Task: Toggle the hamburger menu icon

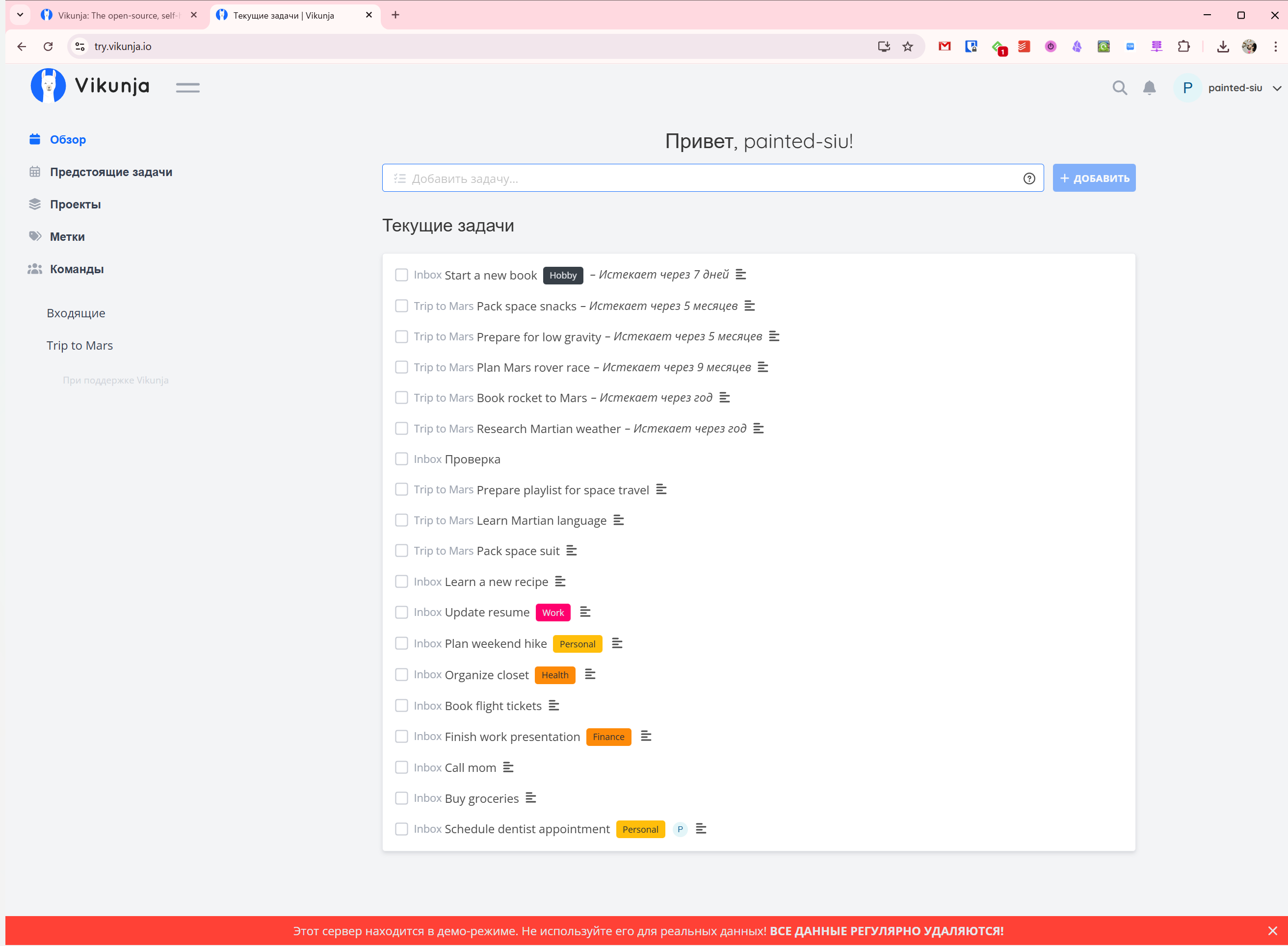Action: (x=187, y=88)
